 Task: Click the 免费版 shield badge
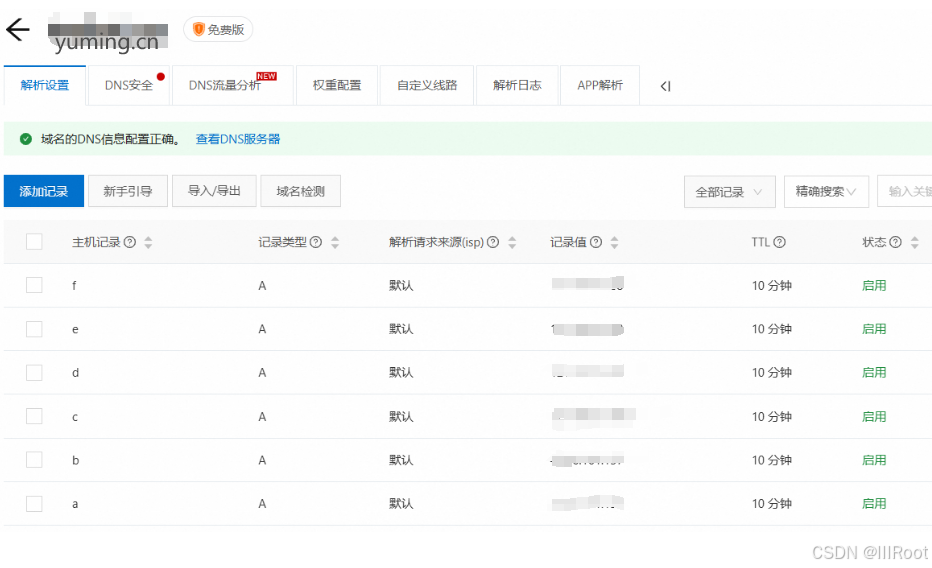point(218,29)
